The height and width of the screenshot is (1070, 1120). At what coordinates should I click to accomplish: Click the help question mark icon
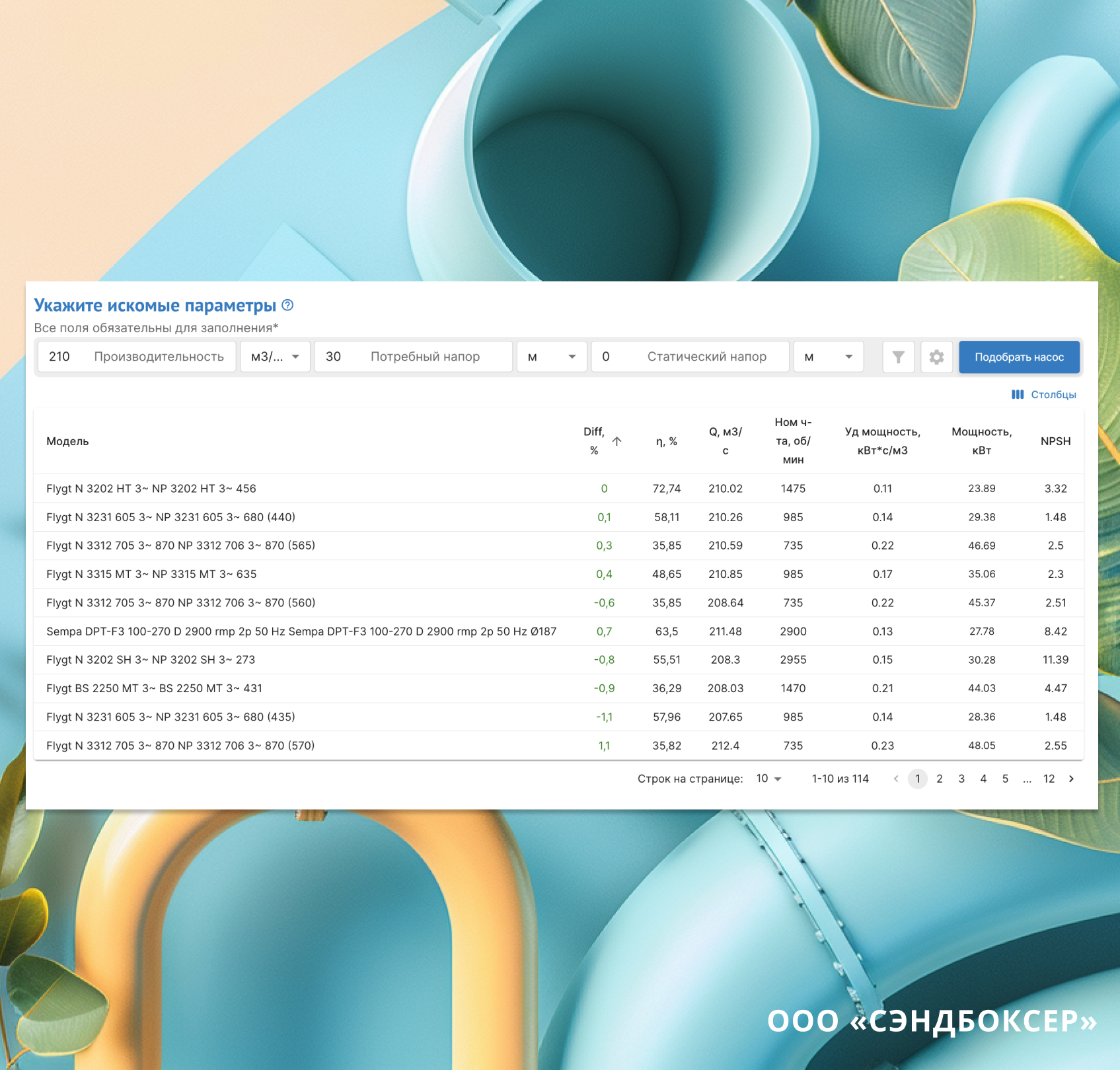click(287, 305)
